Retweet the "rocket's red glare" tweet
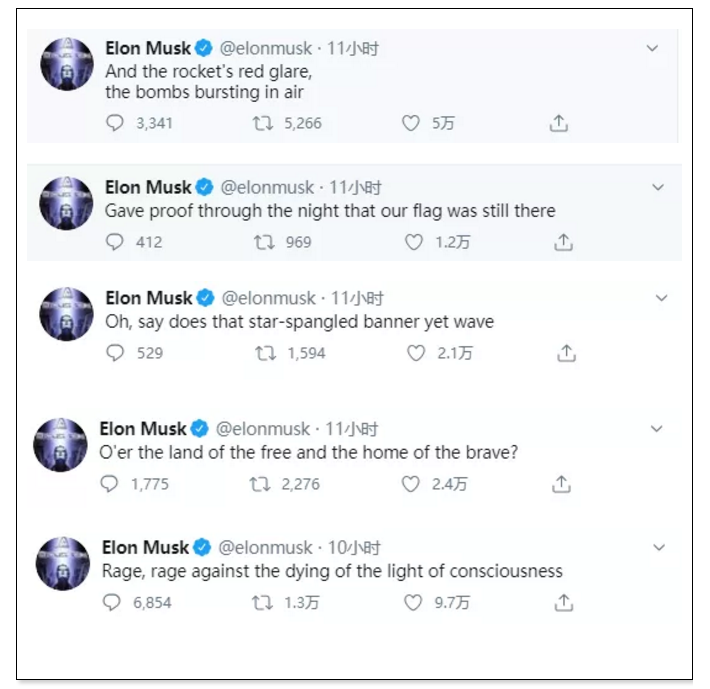710x689 pixels. pyautogui.click(x=262, y=124)
